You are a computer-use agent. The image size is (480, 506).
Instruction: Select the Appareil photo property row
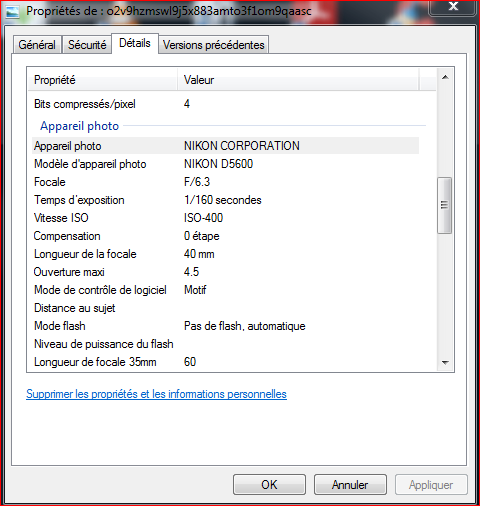pos(226,146)
